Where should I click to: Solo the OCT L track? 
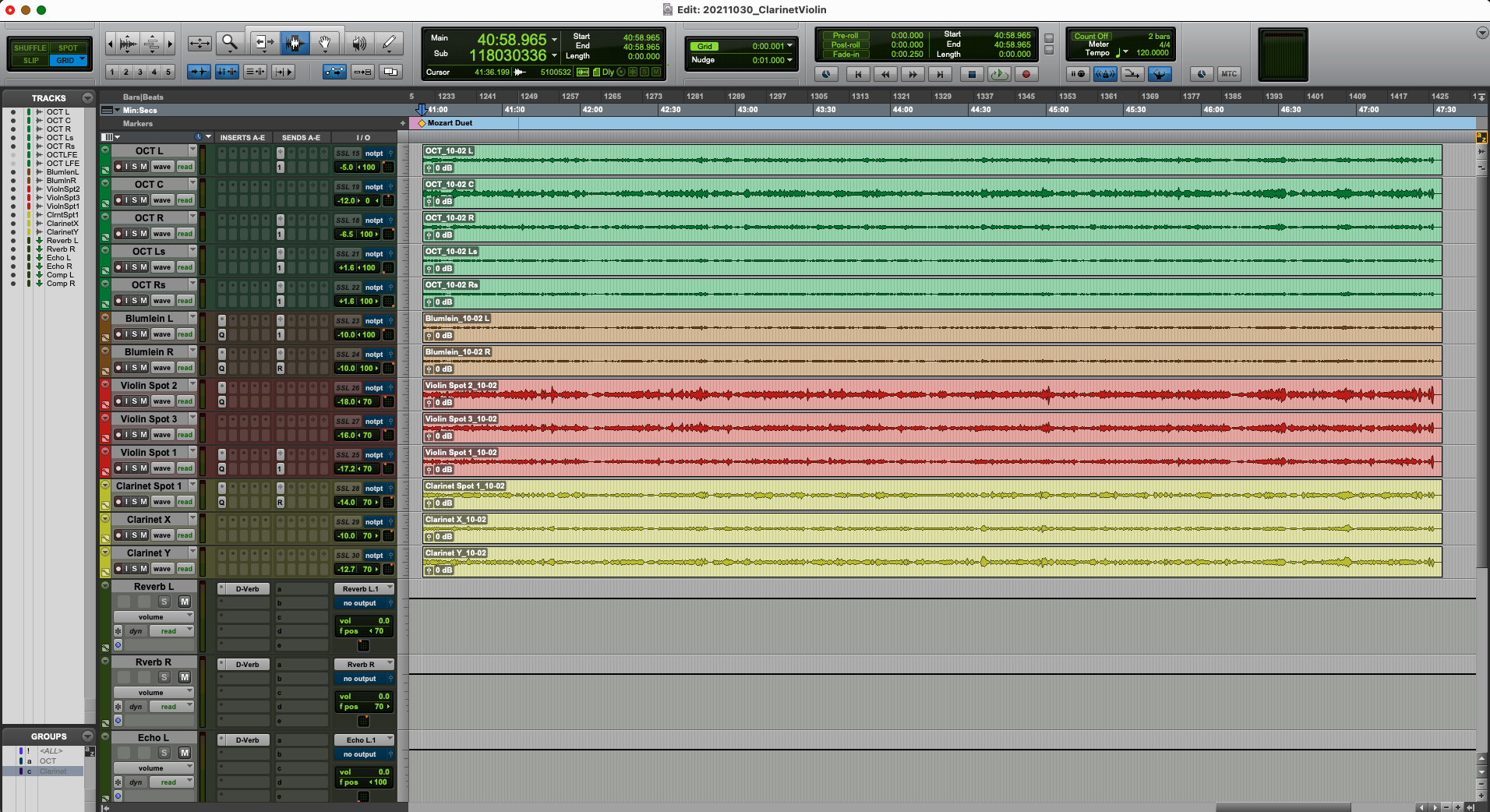tap(134, 167)
